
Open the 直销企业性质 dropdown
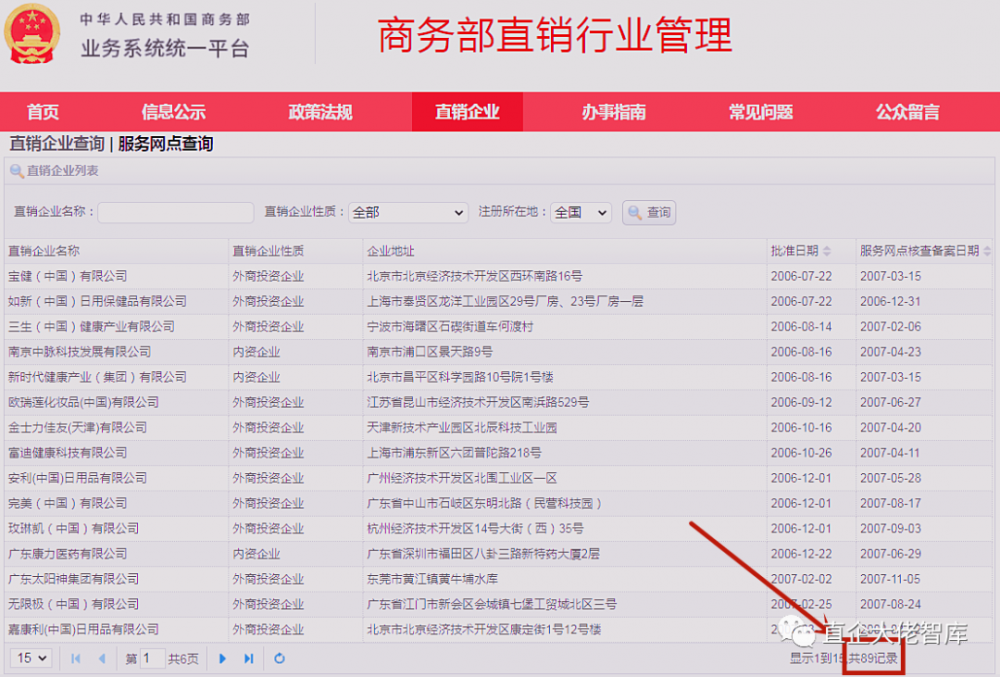[408, 212]
